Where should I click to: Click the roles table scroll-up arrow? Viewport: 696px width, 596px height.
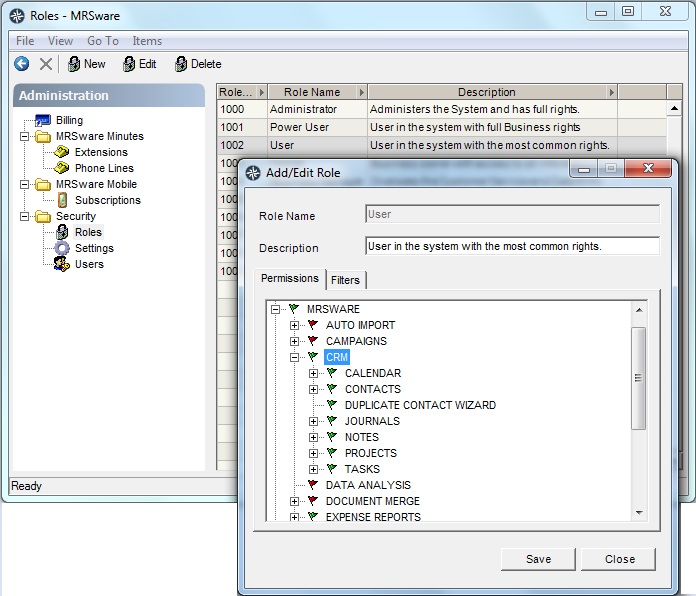674,108
